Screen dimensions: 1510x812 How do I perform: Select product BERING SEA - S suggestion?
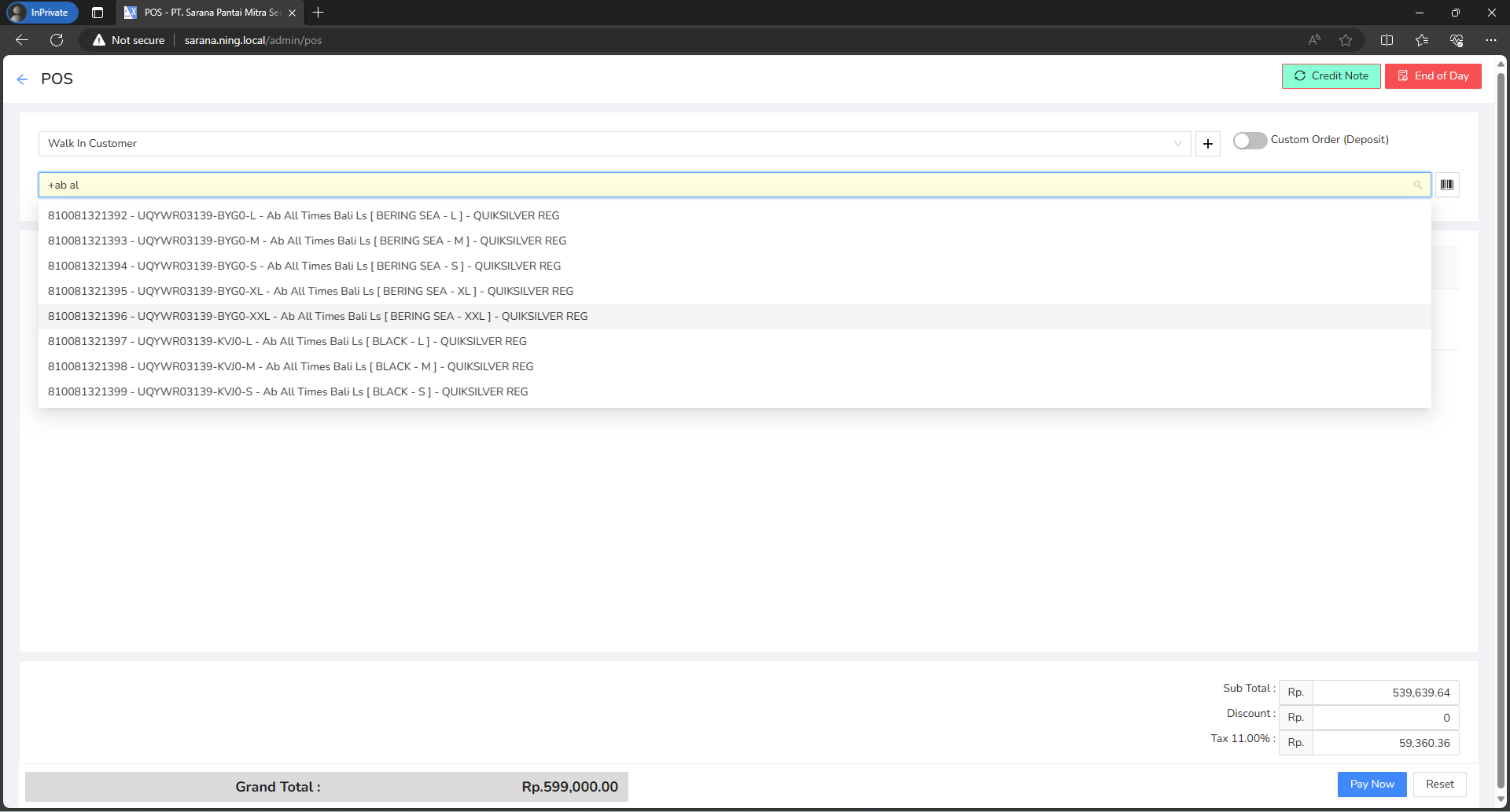[735, 266]
